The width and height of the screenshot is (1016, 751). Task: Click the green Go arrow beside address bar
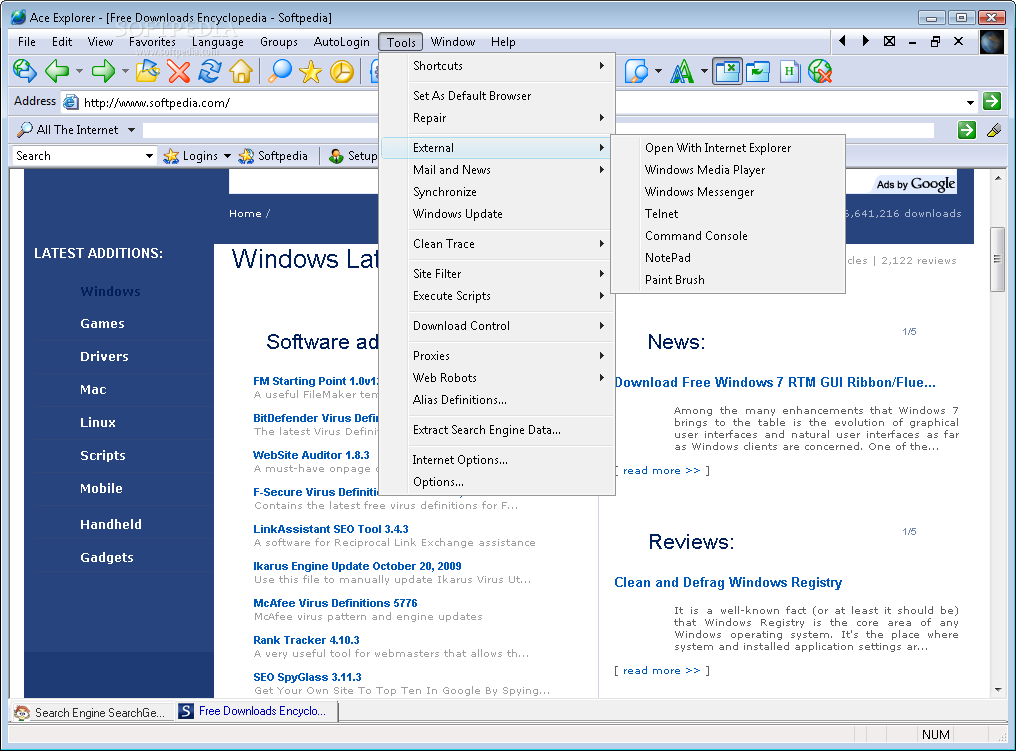coord(992,101)
